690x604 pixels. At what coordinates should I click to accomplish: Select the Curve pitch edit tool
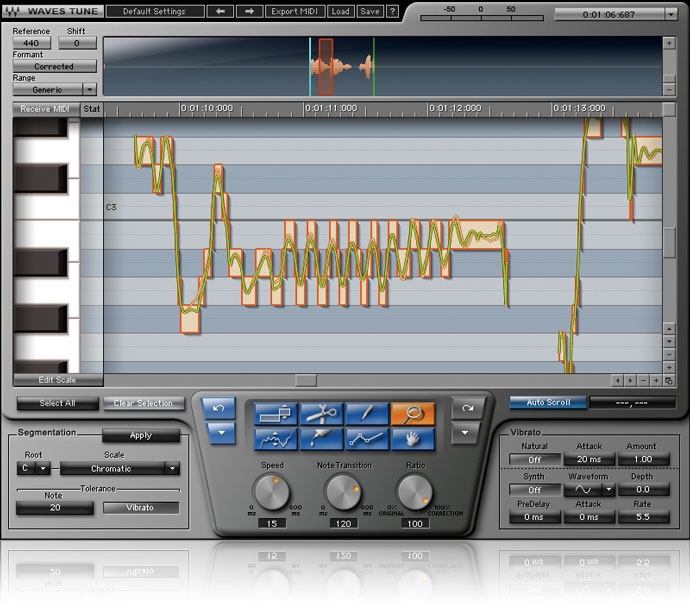click(276, 438)
